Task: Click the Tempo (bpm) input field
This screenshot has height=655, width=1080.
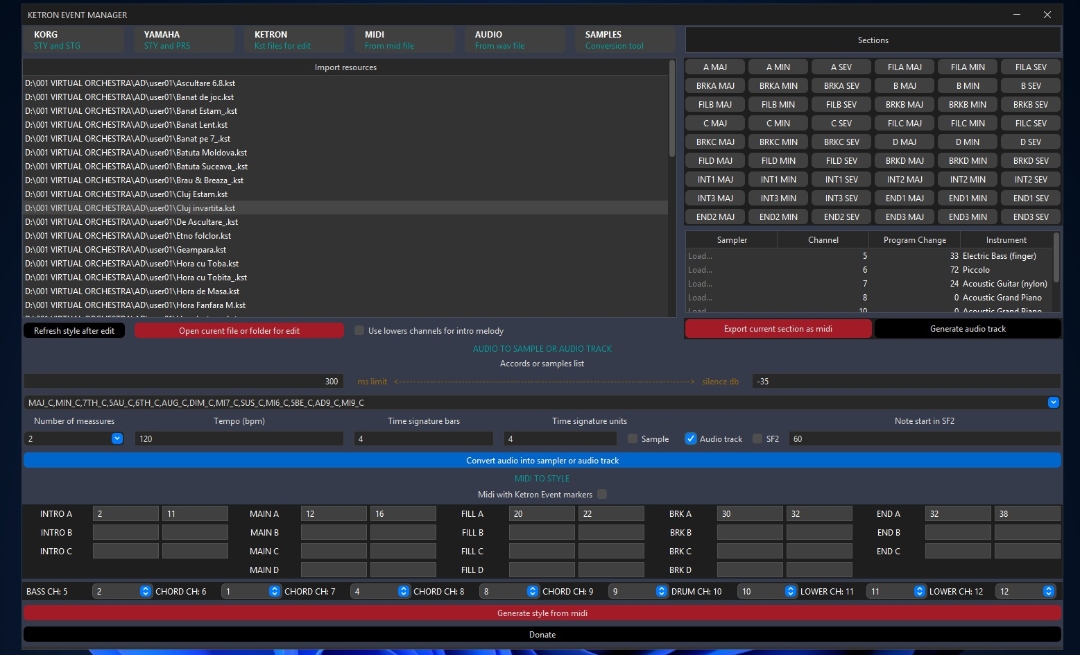Action: (239, 439)
